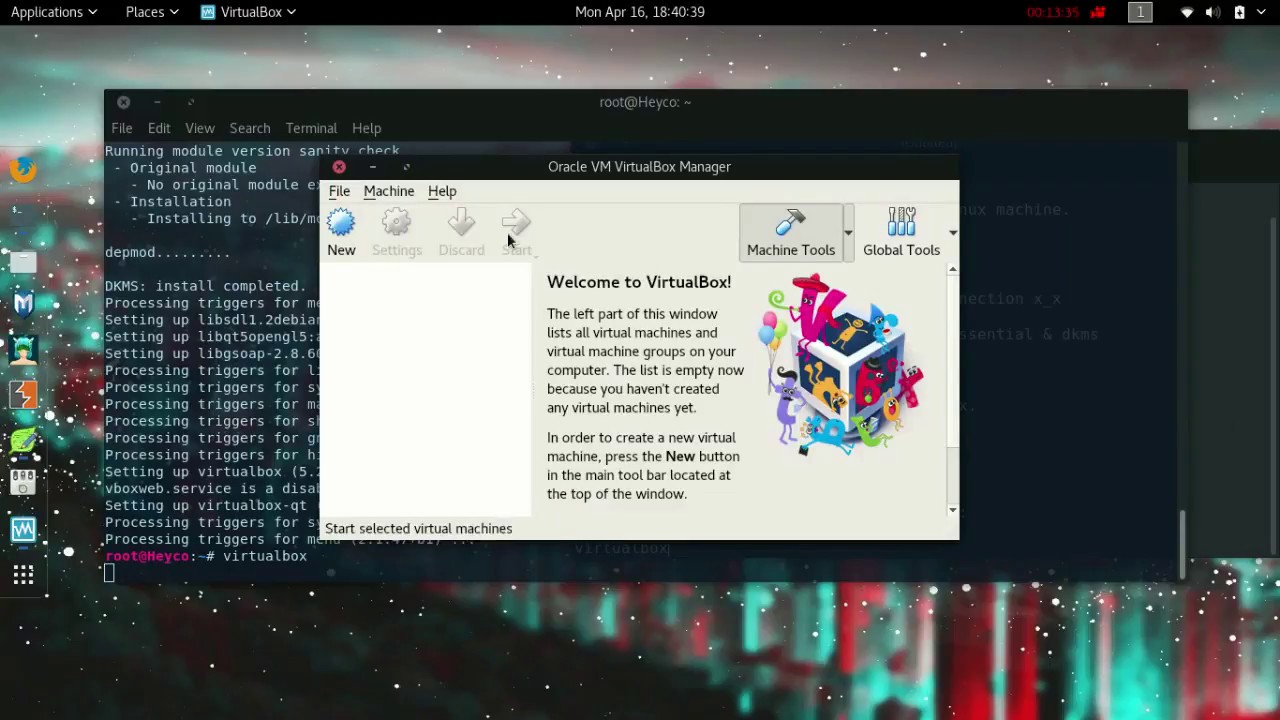Open the green leaf notes dock icon
This screenshot has height=720, width=1280.
coord(23,440)
